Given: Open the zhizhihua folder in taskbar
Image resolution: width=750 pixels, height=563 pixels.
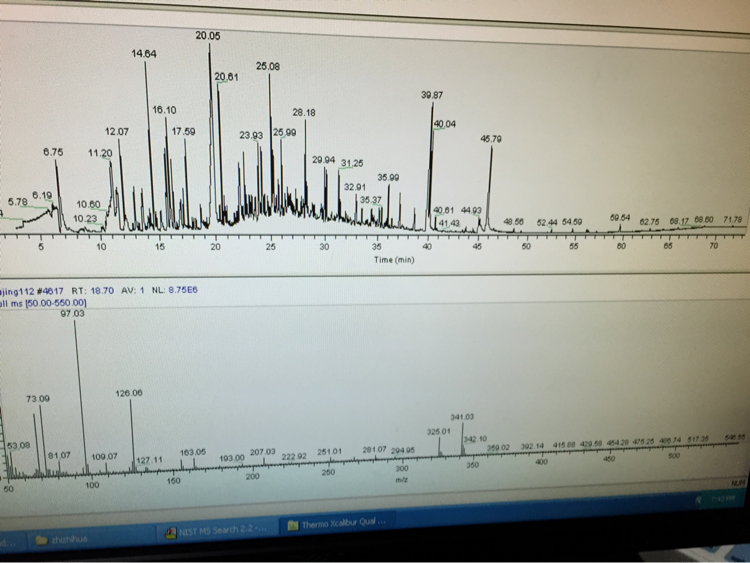Looking at the screenshot, I should [61, 540].
